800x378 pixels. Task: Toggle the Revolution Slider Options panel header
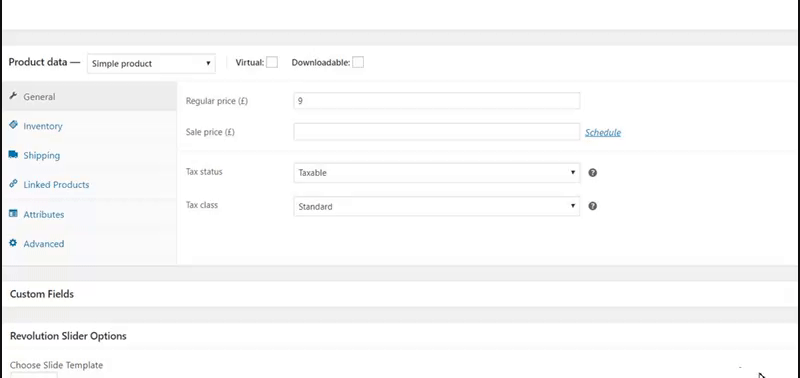(400, 336)
